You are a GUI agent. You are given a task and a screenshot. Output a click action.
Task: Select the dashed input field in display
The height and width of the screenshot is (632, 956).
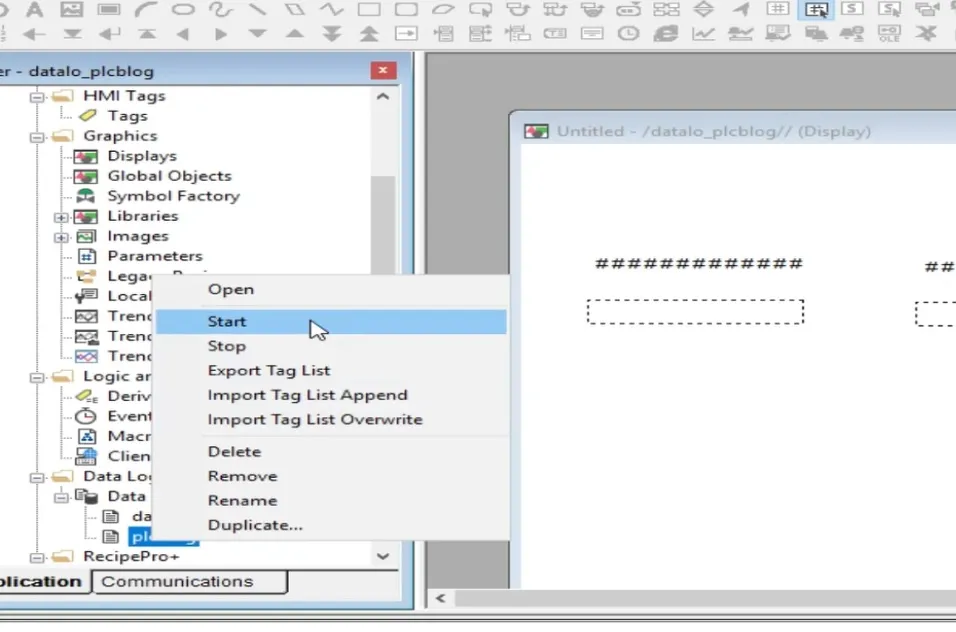click(696, 311)
